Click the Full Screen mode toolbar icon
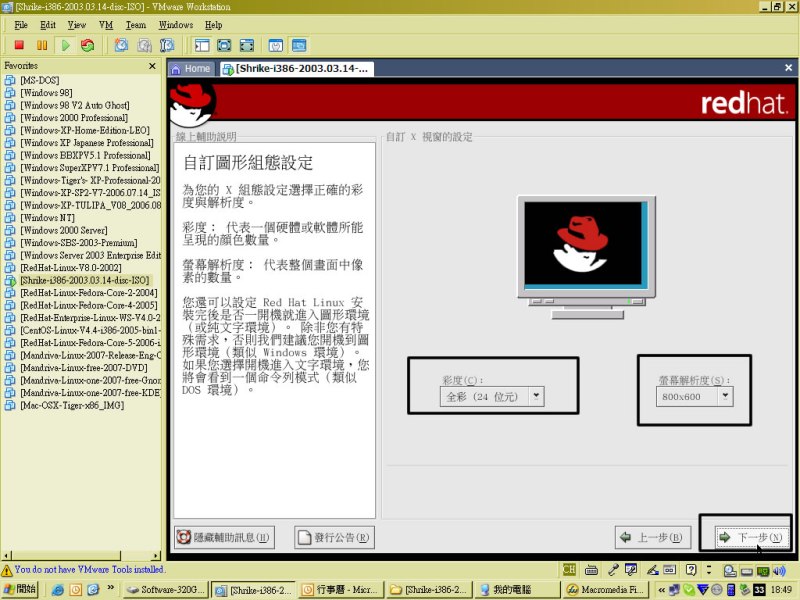The height and width of the screenshot is (600, 800). click(247, 45)
